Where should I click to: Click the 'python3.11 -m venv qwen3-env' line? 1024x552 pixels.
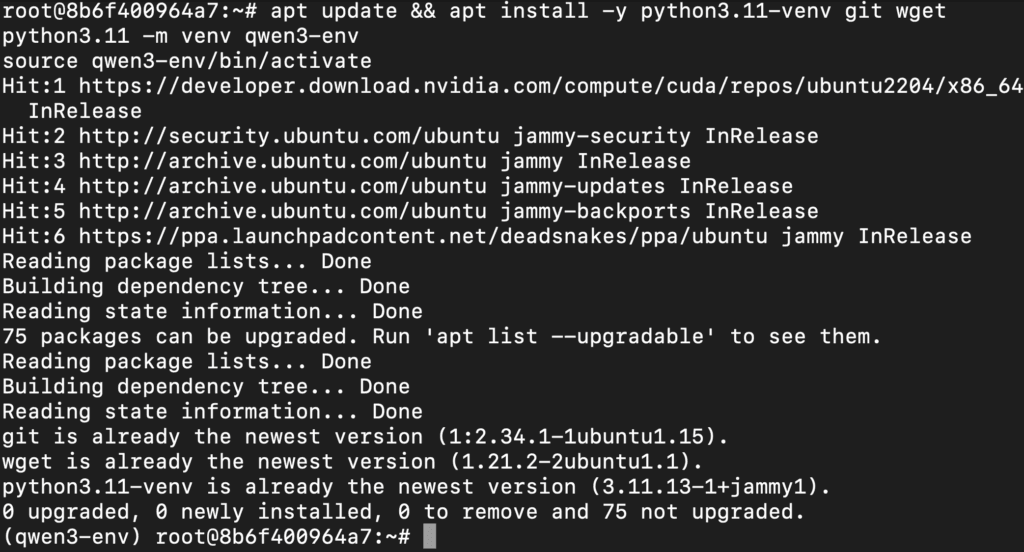click(180, 36)
